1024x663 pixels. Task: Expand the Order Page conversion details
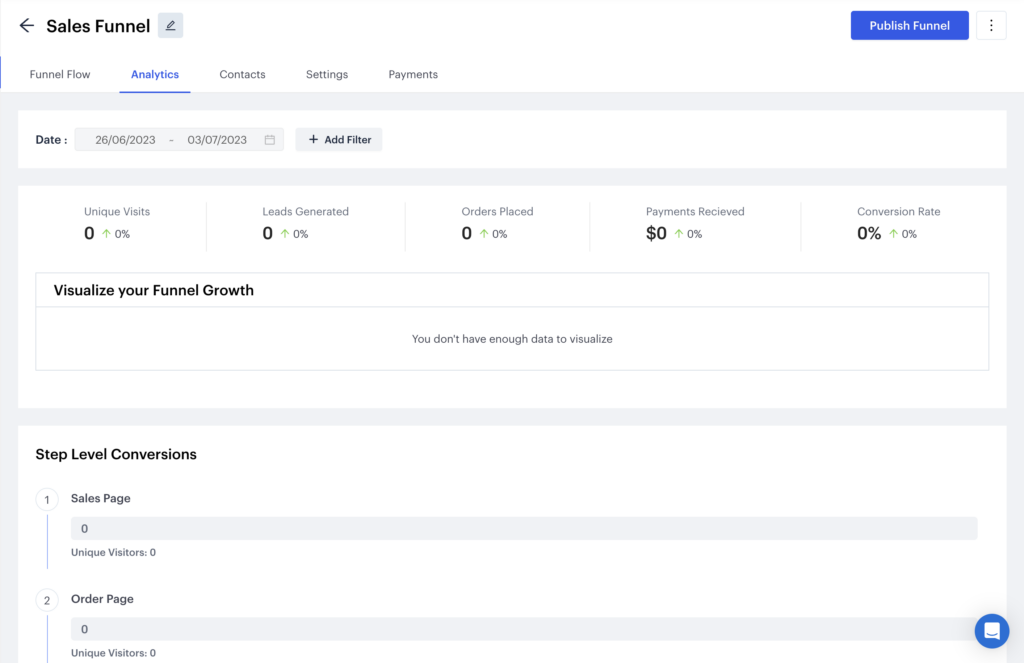point(102,598)
